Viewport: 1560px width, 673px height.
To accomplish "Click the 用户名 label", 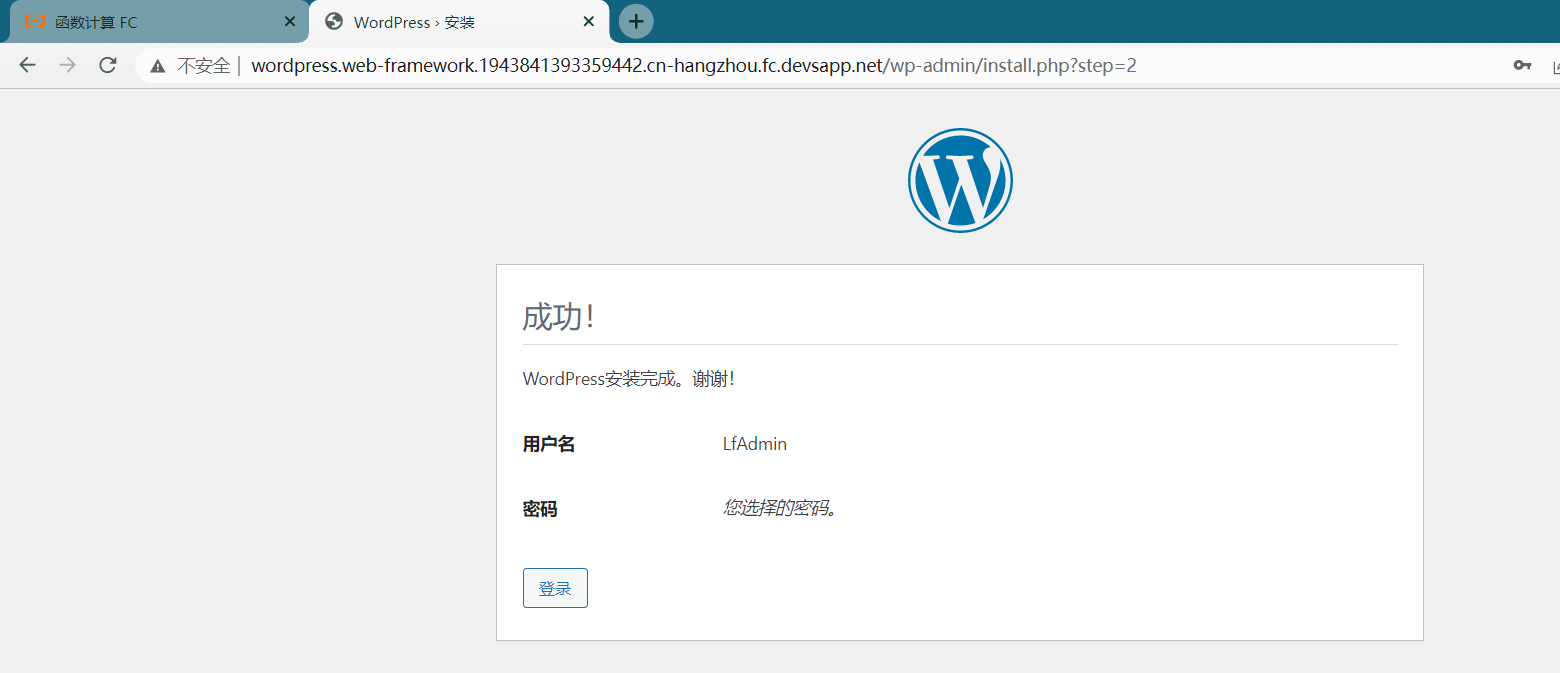I will pos(549,444).
